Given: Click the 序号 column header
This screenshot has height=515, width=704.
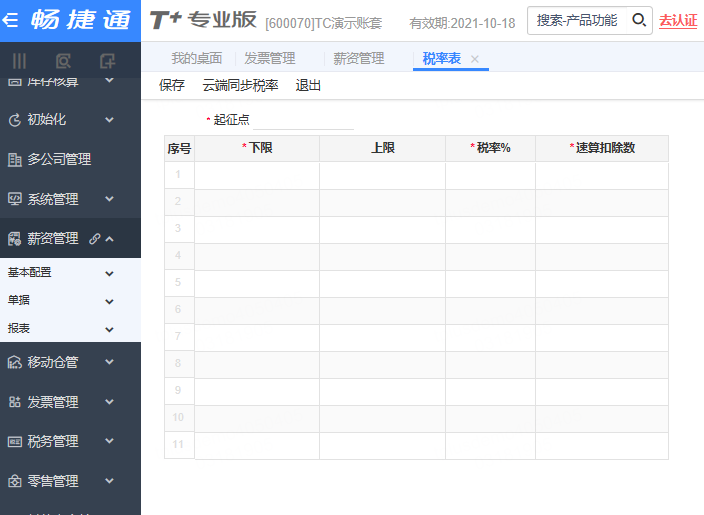Looking at the screenshot, I should 180,148.
